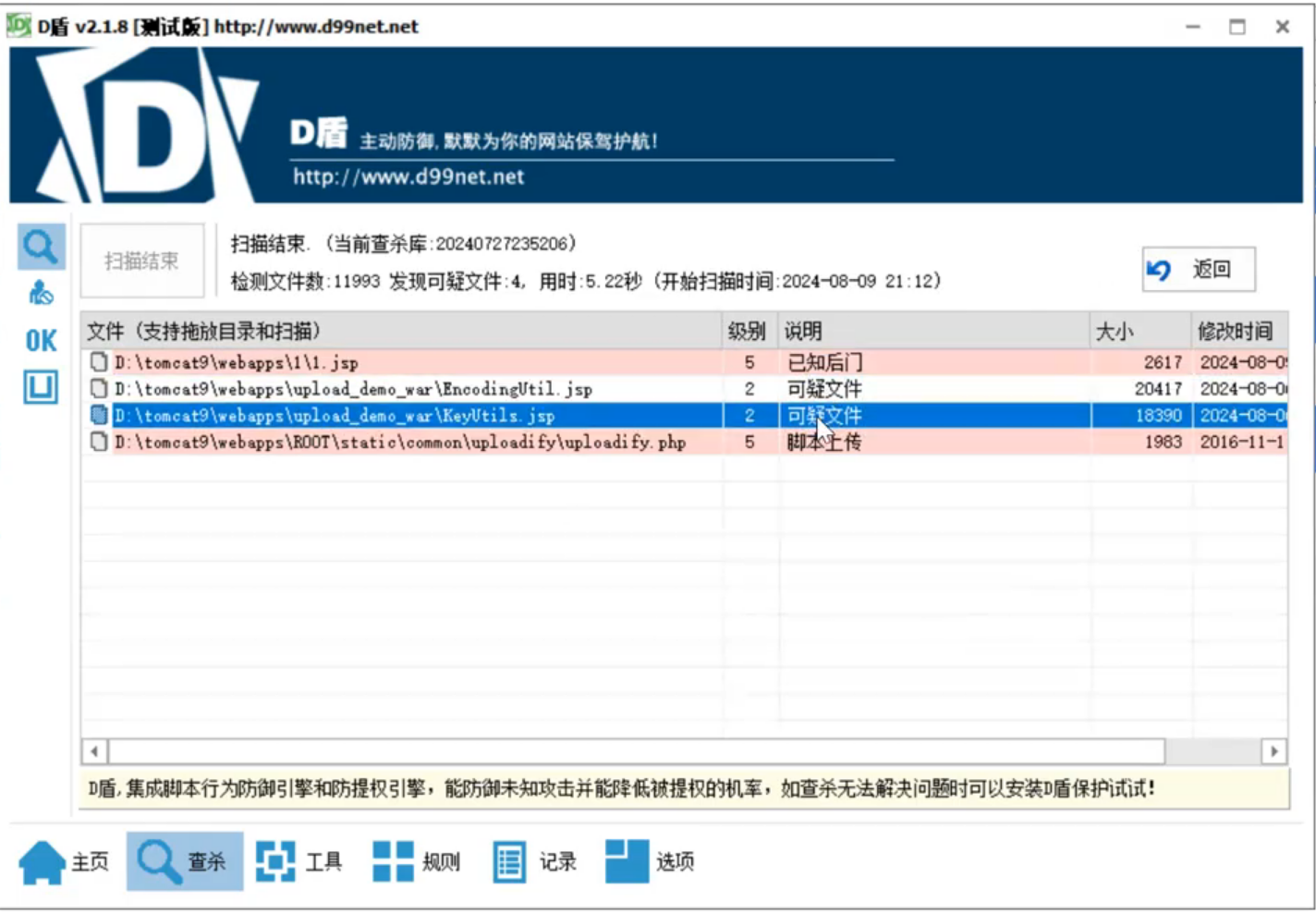Image resolution: width=1316 pixels, height=913 pixels.
Task: Open the 记录 logs section
Action: pos(534,861)
